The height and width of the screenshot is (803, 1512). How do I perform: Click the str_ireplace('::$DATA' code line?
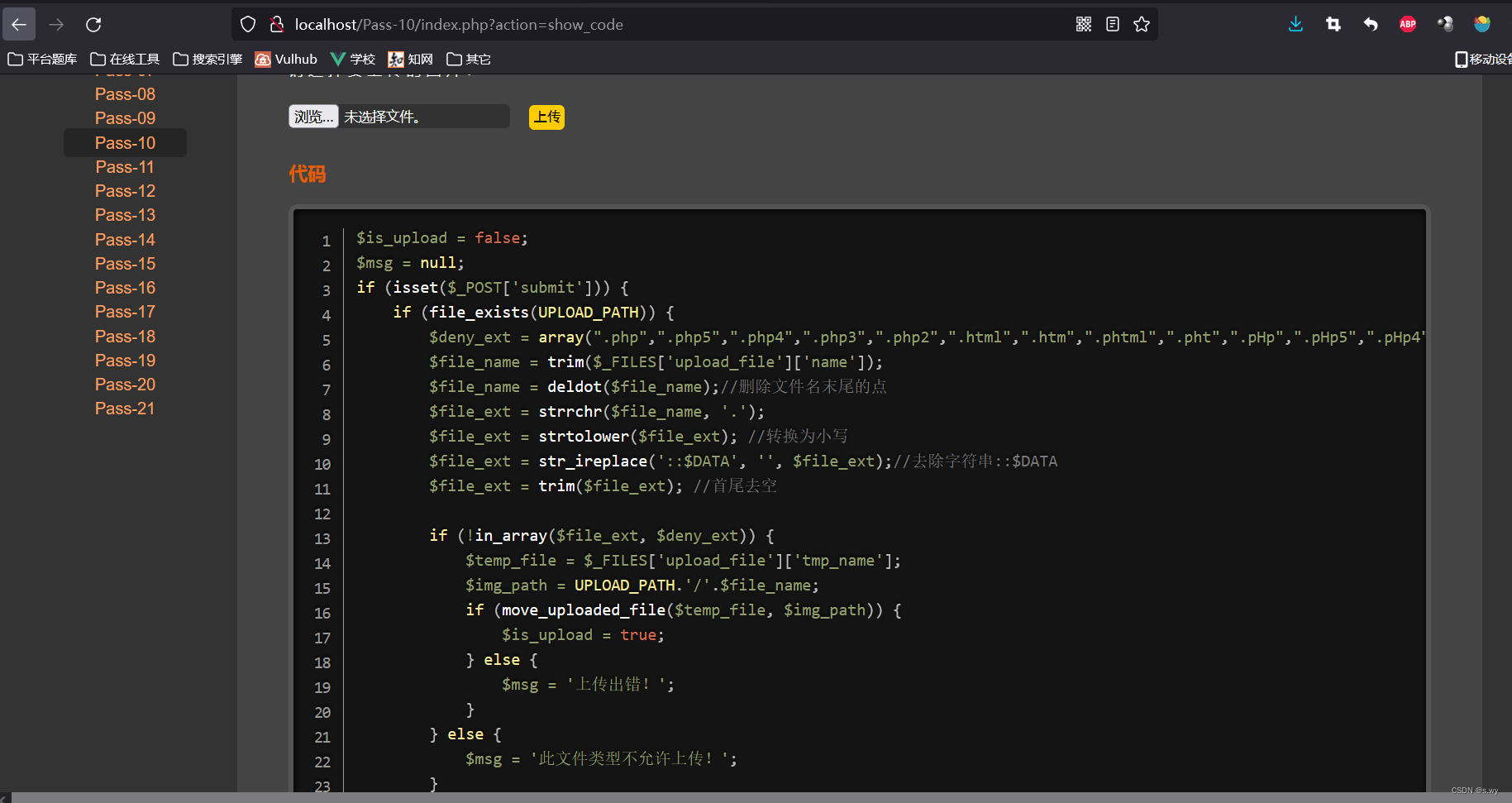click(743, 461)
